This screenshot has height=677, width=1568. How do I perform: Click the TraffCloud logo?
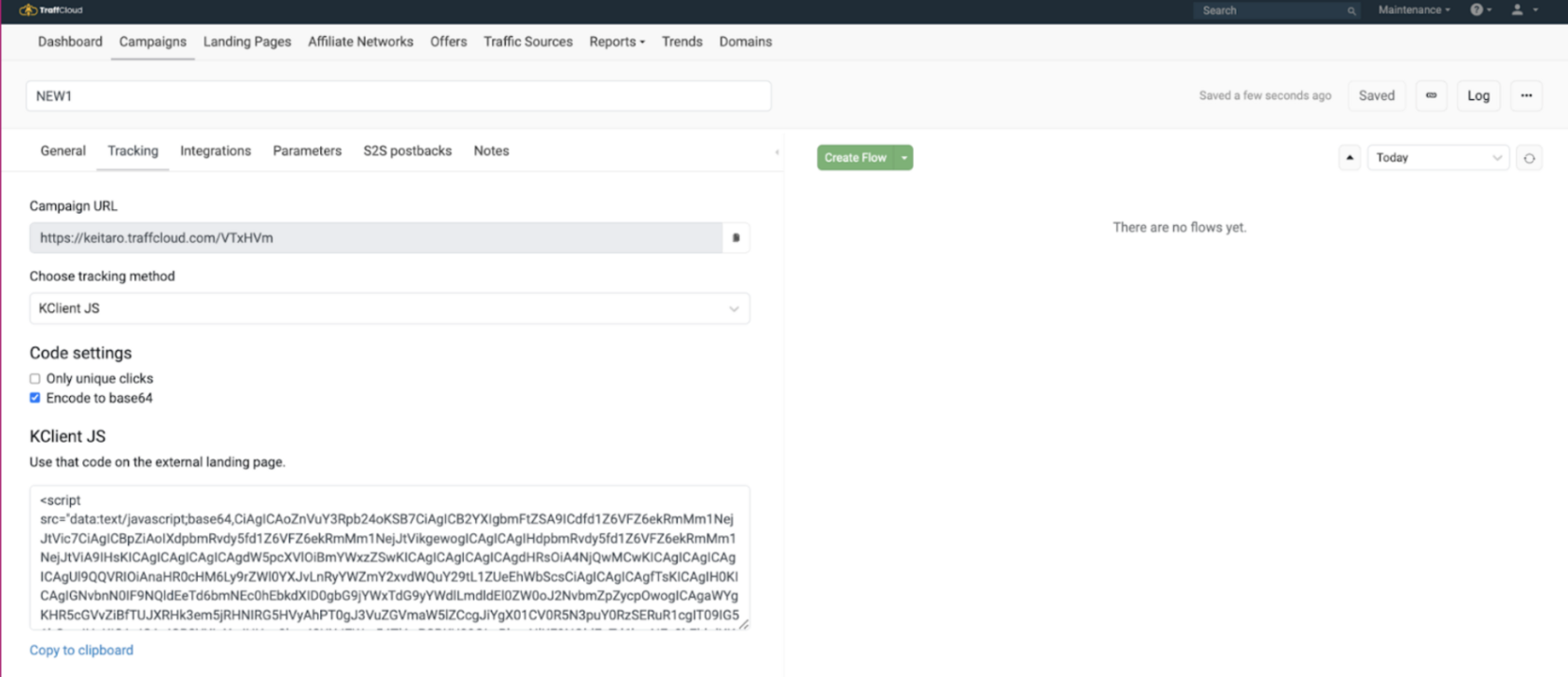point(51,10)
